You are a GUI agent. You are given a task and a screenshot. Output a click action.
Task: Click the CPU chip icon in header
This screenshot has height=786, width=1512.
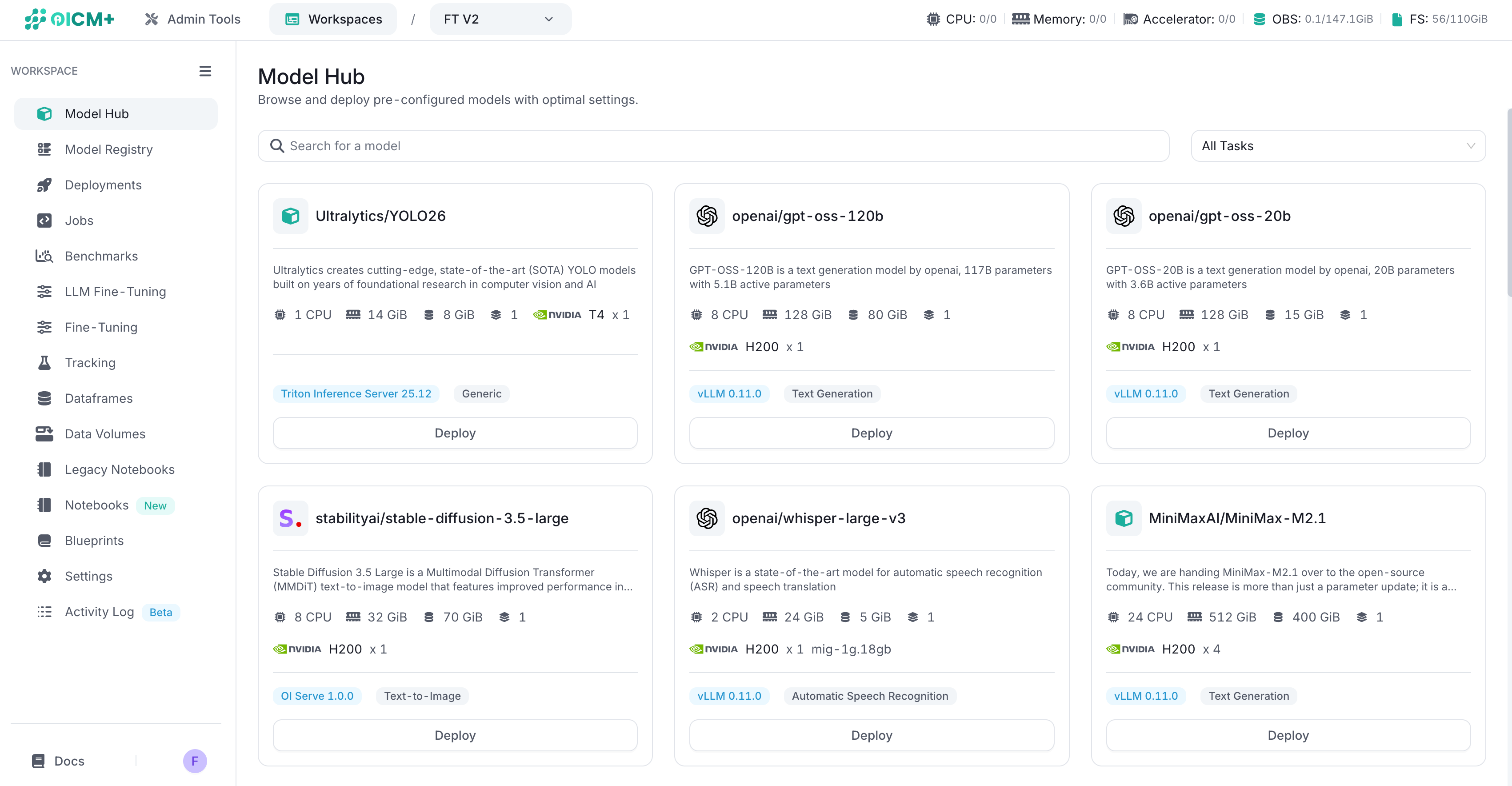point(933,20)
